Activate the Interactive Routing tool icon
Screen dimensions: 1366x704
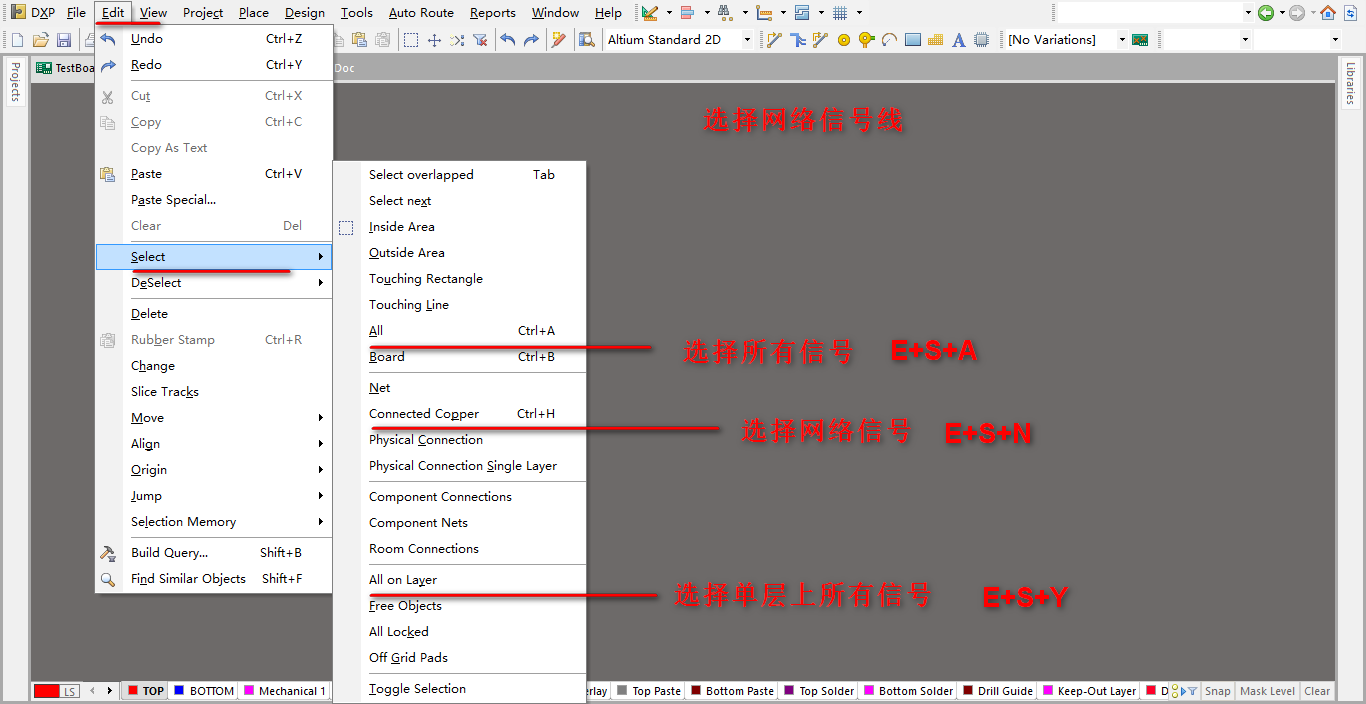[773, 40]
